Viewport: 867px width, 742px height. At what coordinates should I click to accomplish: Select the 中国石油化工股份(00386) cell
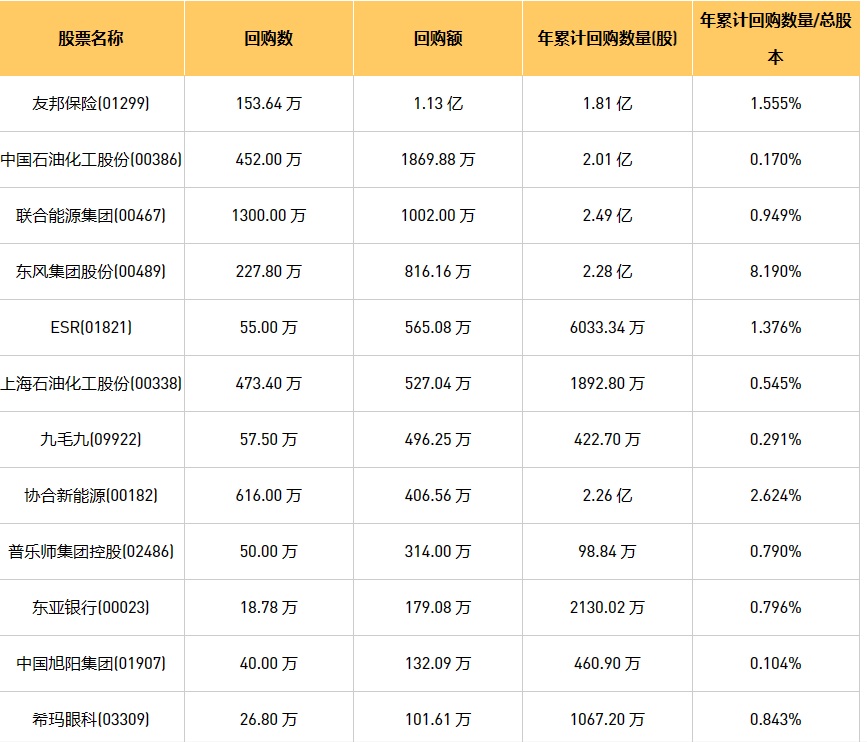click(91, 159)
